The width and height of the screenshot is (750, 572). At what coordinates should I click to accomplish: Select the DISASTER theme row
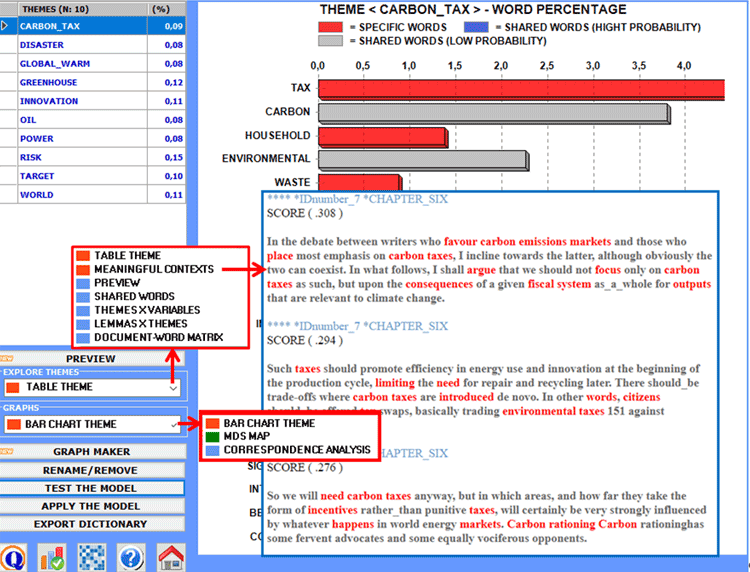pos(93,44)
